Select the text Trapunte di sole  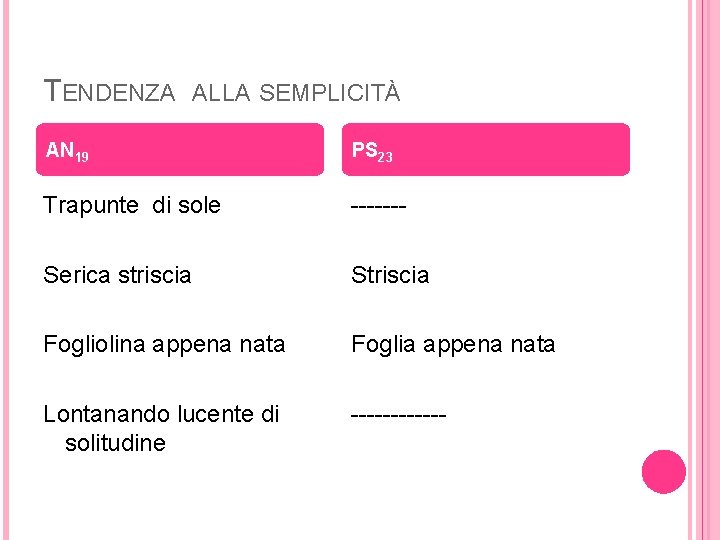(x=132, y=207)
